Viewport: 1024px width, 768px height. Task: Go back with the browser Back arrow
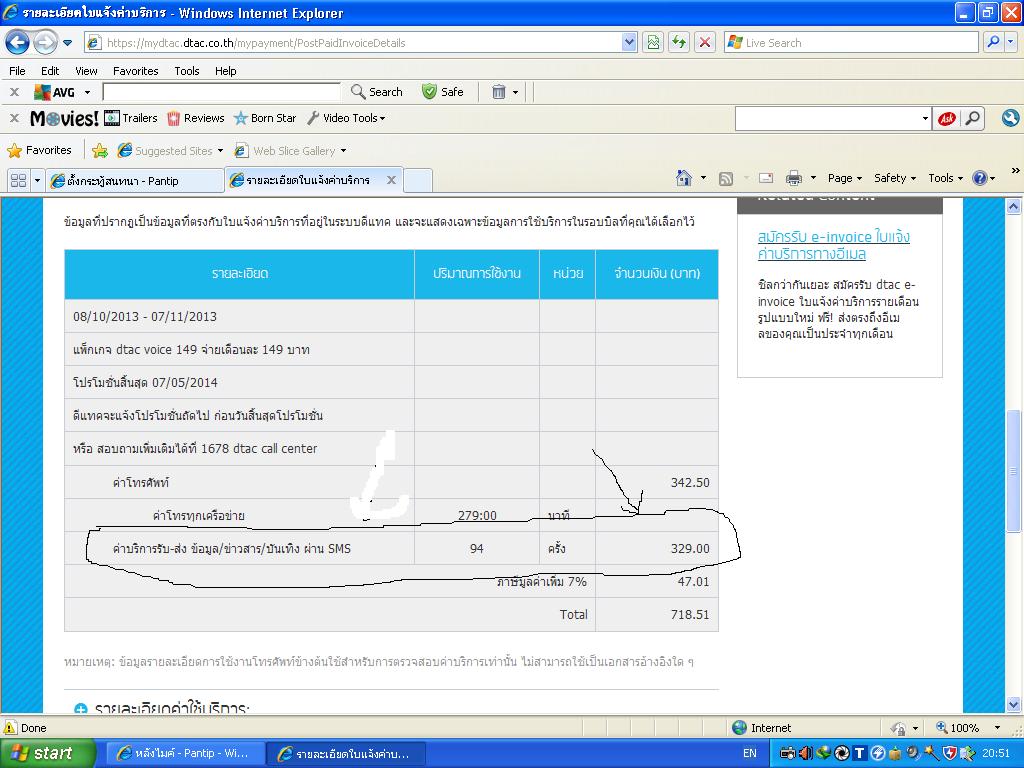click(x=18, y=42)
